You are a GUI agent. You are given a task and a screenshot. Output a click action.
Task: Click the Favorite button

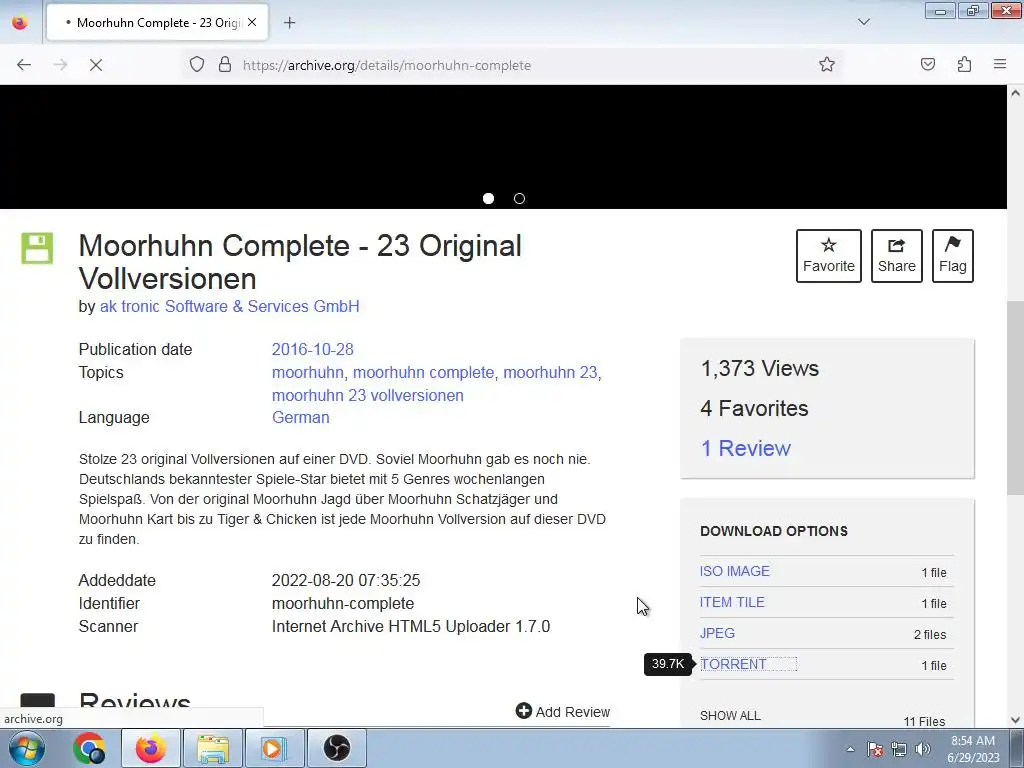[829, 256]
